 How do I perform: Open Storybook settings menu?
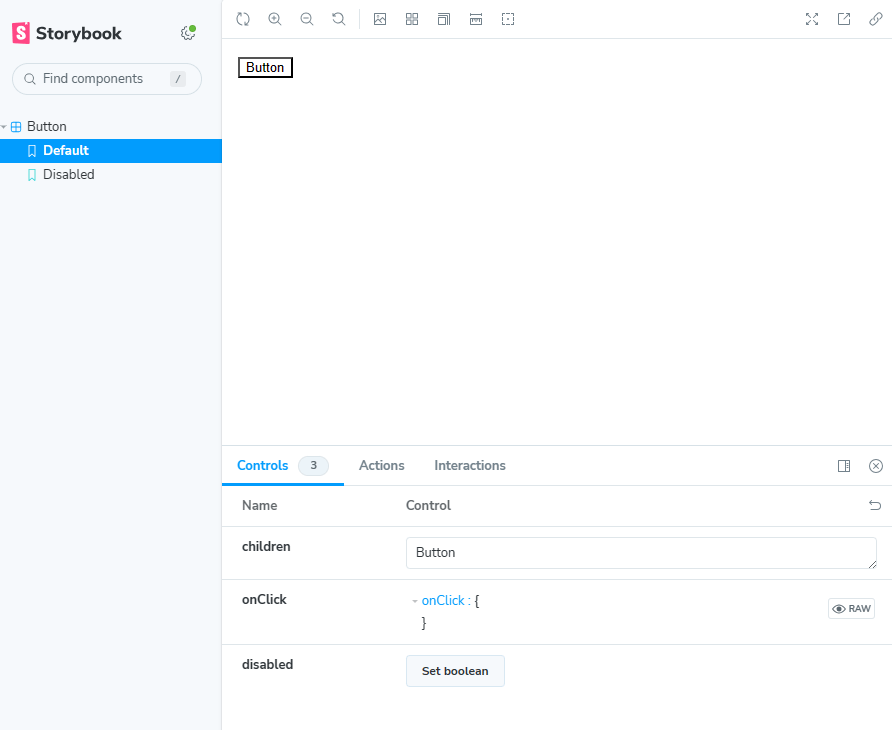click(x=188, y=33)
